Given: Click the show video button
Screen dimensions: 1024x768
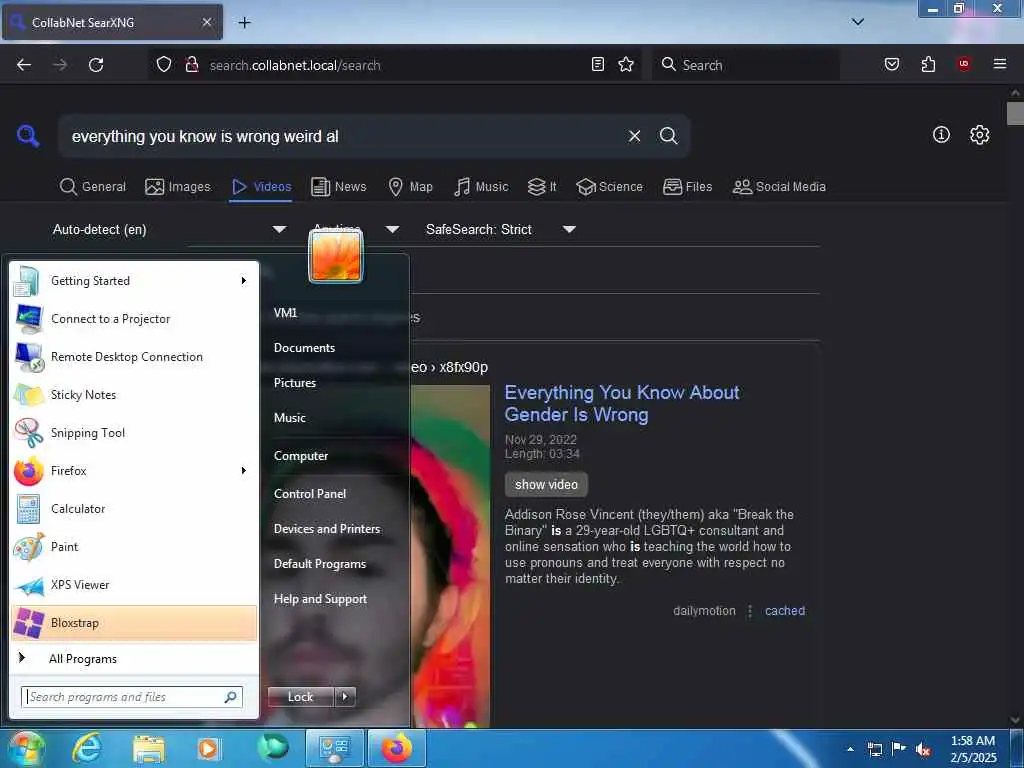Looking at the screenshot, I should coord(546,485).
